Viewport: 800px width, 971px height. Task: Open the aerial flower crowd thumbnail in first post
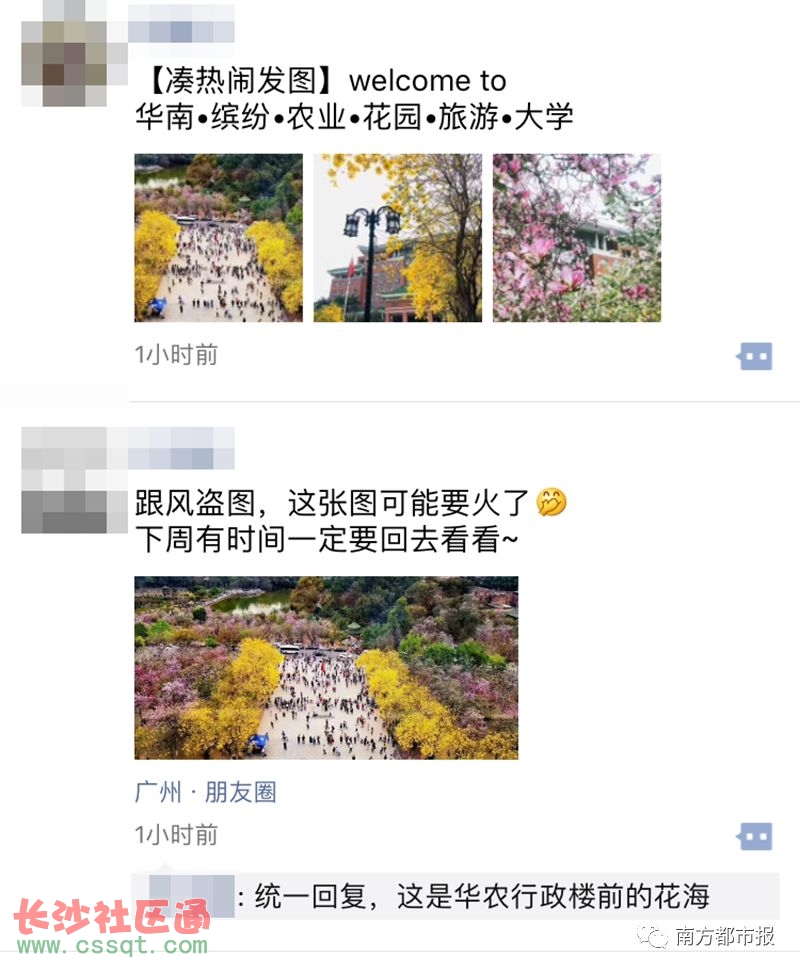219,238
